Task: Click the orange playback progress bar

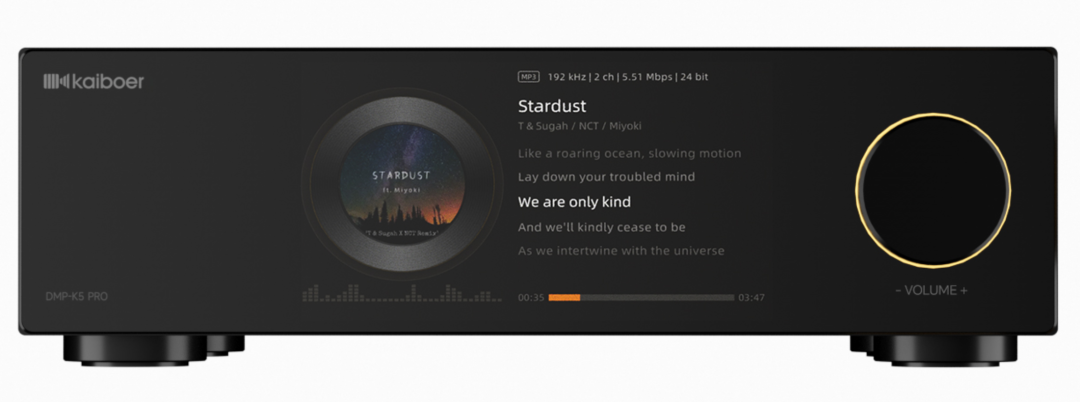Action: click(x=564, y=297)
